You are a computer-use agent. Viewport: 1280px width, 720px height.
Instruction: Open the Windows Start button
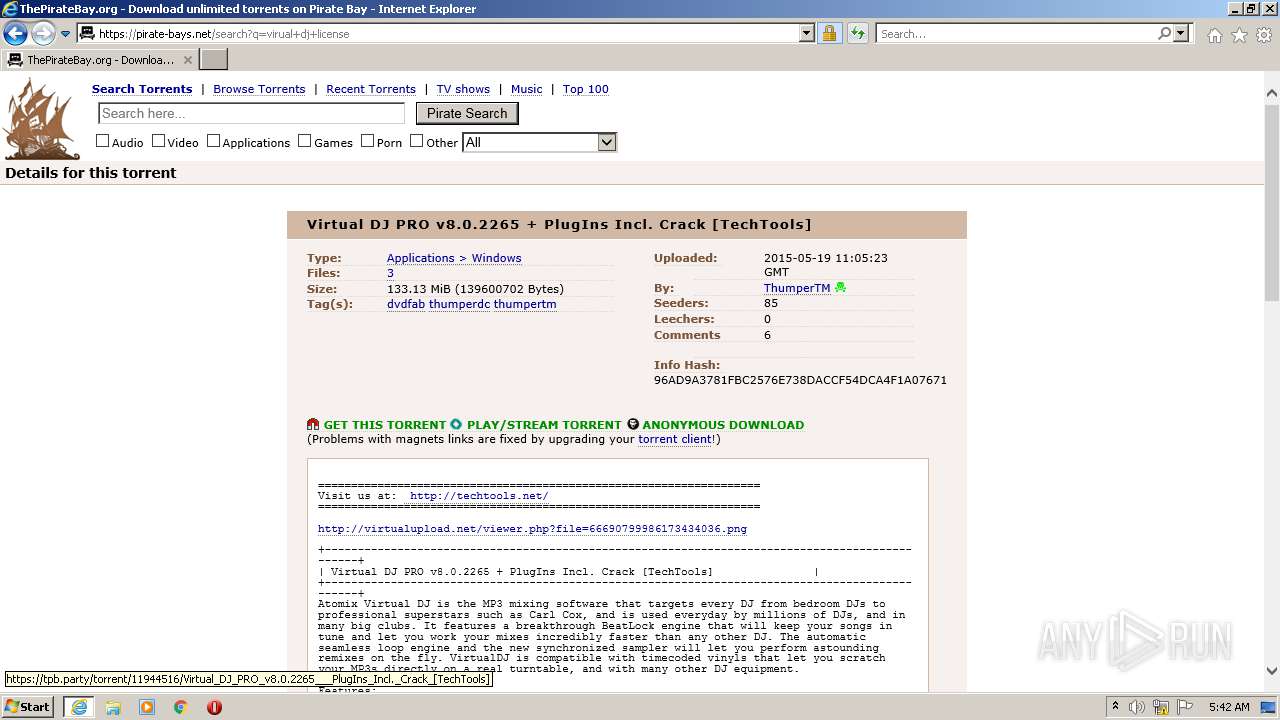[x=28, y=707]
